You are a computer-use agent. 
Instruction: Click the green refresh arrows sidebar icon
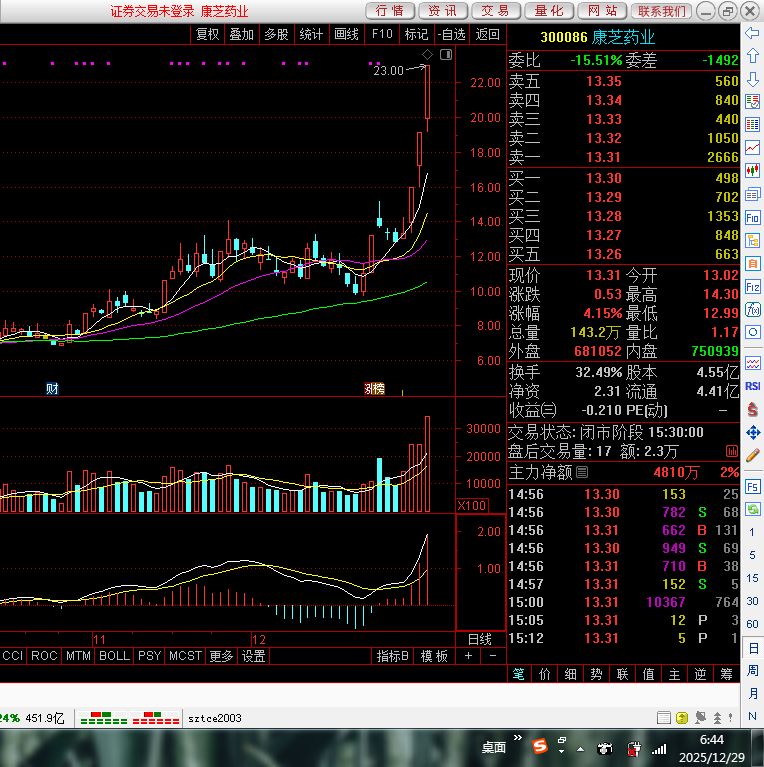click(x=752, y=510)
